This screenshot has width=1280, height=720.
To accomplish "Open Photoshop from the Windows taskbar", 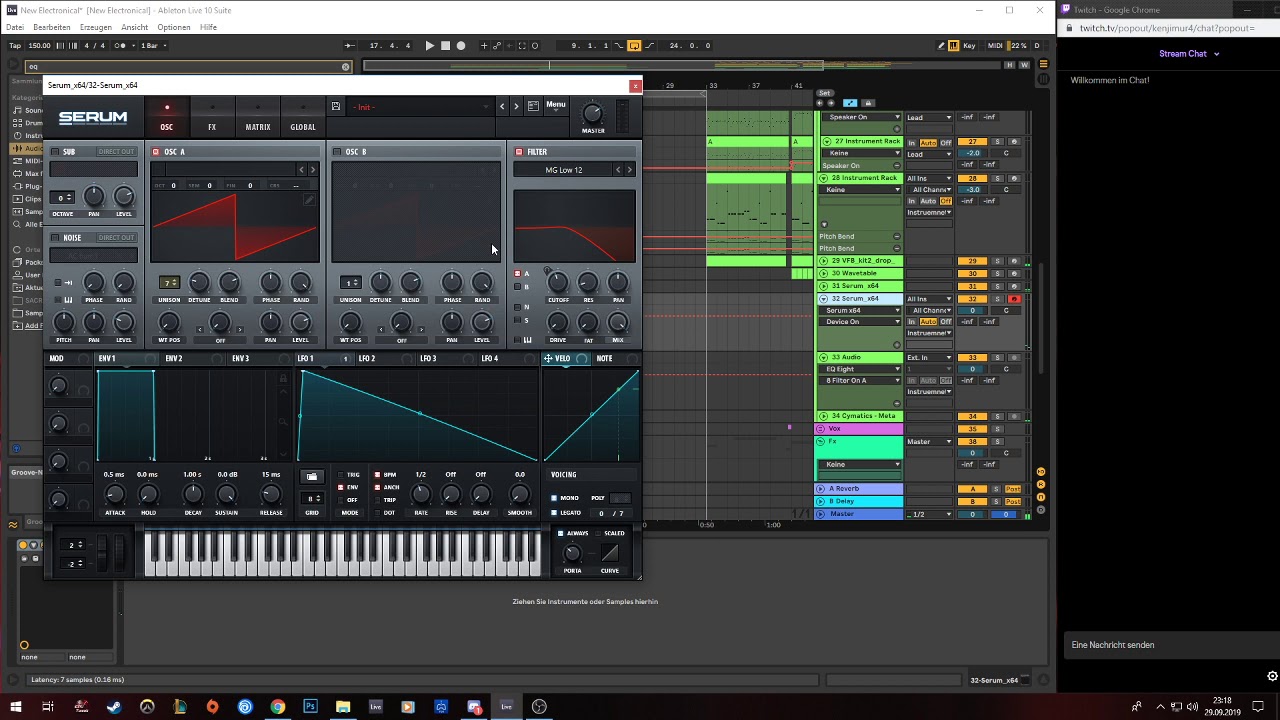I will pos(310,707).
